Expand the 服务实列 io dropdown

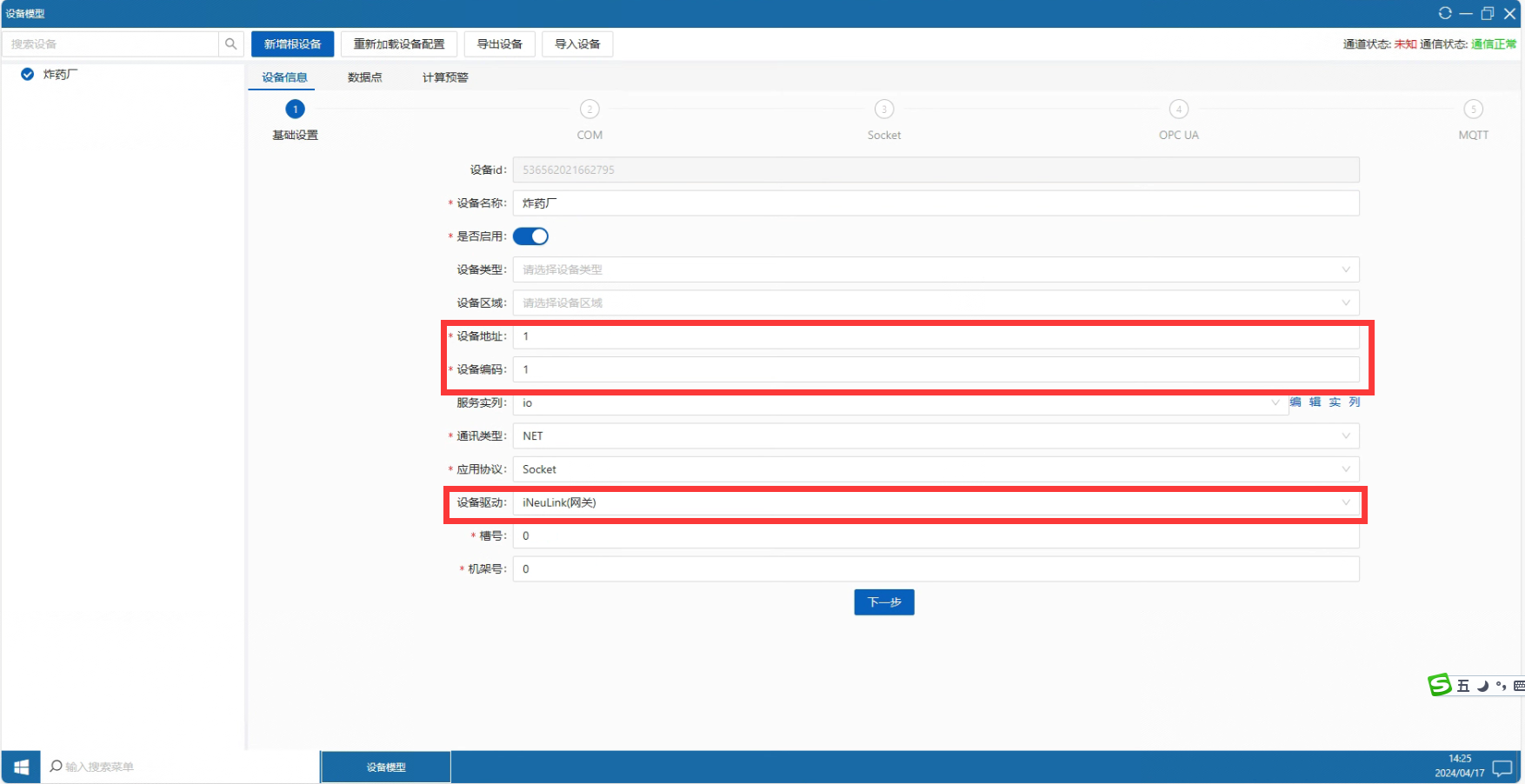pyautogui.click(x=900, y=402)
